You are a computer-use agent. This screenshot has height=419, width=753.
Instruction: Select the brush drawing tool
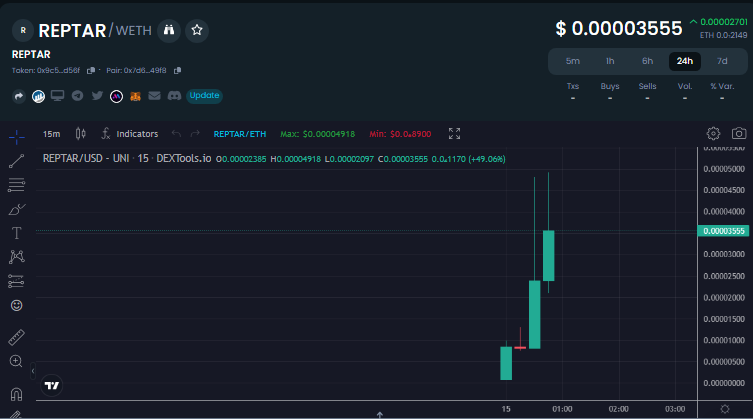[16, 210]
